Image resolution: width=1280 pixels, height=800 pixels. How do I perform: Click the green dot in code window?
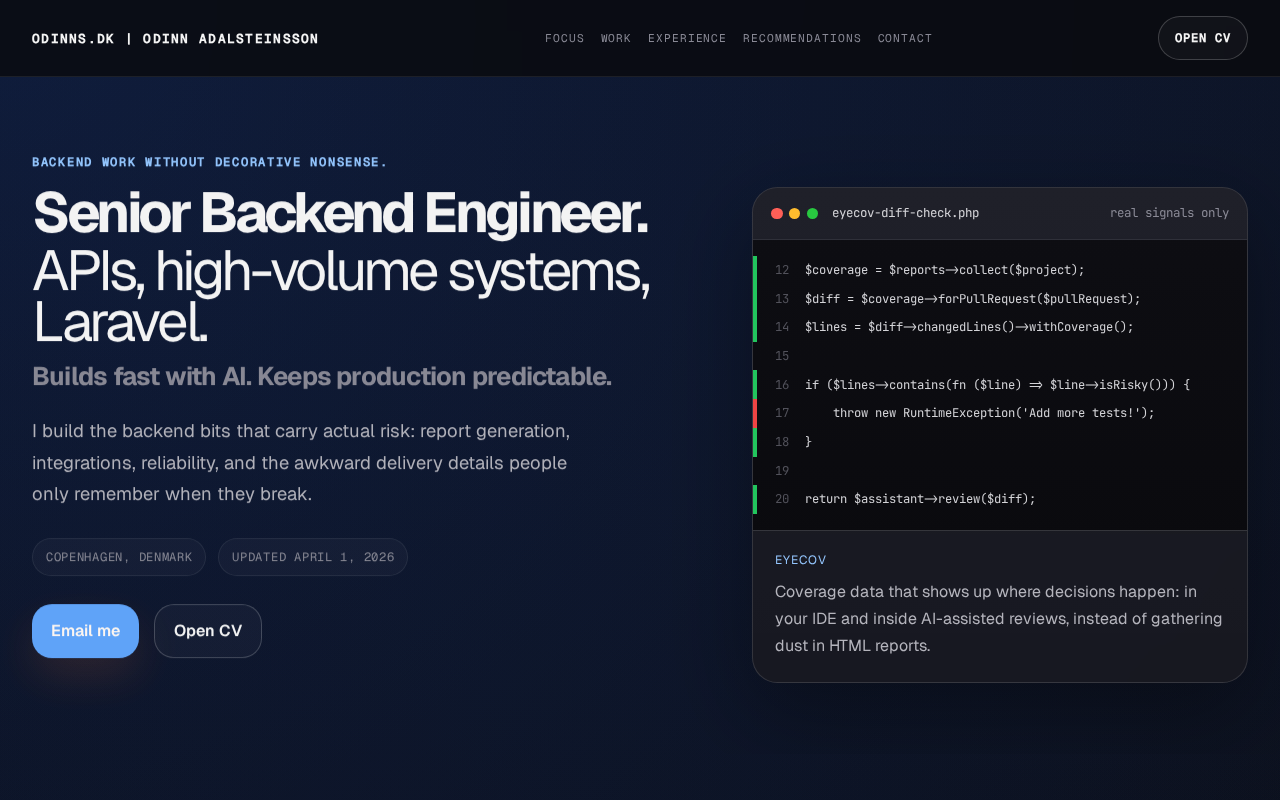tap(813, 213)
